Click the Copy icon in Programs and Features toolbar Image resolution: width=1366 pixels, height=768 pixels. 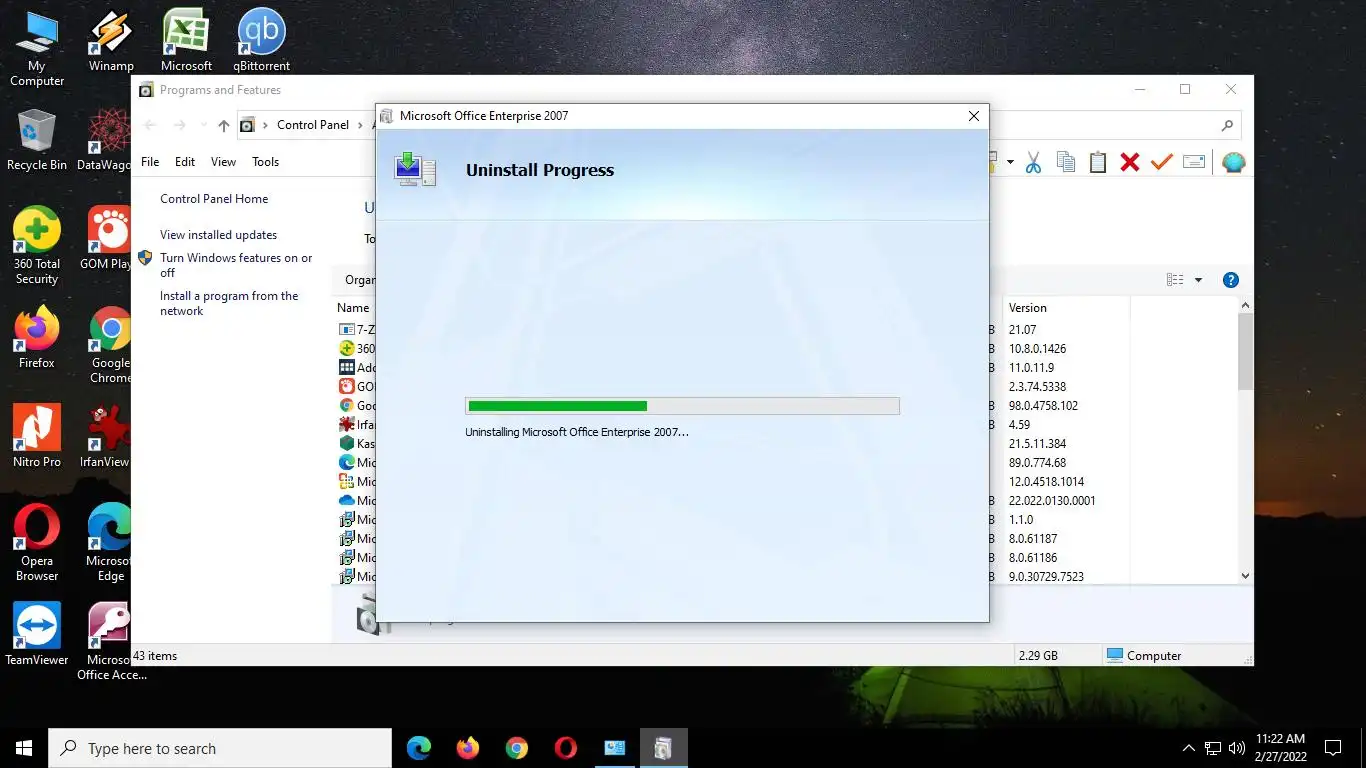(x=1066, y=162)
